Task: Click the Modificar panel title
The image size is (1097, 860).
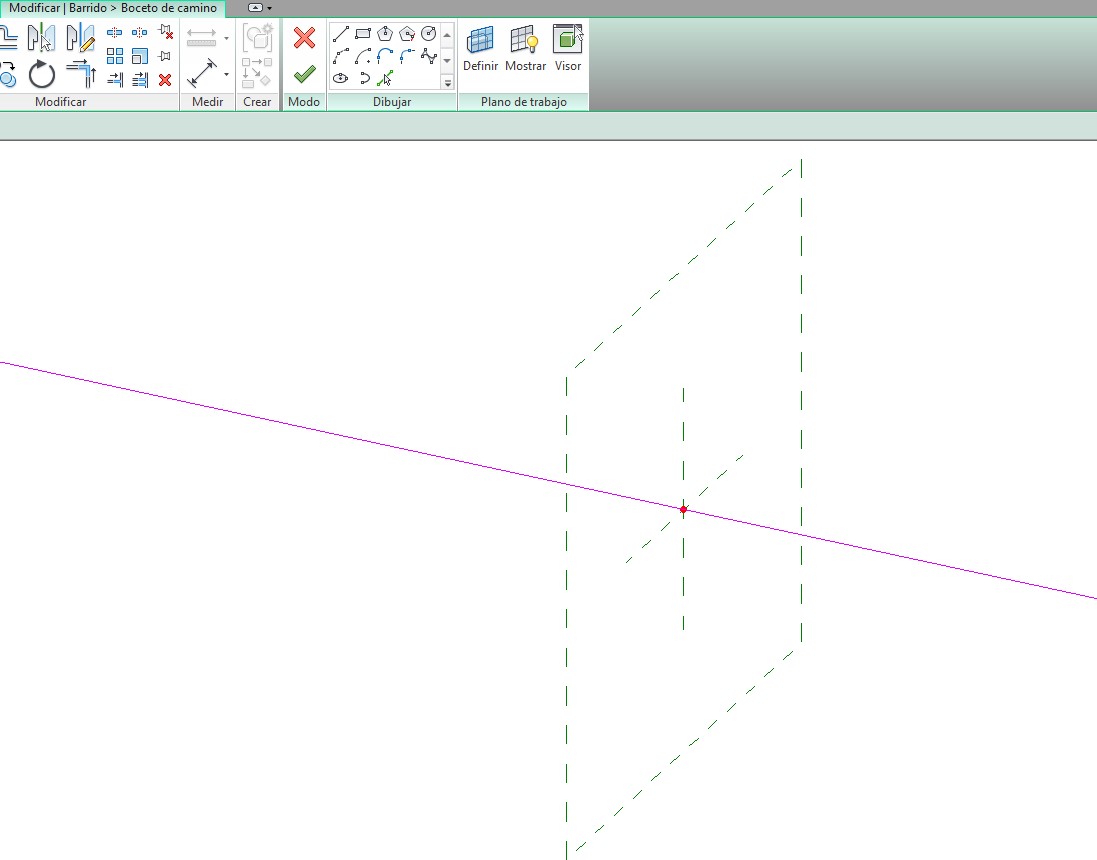Action: (x=61, y=101)
